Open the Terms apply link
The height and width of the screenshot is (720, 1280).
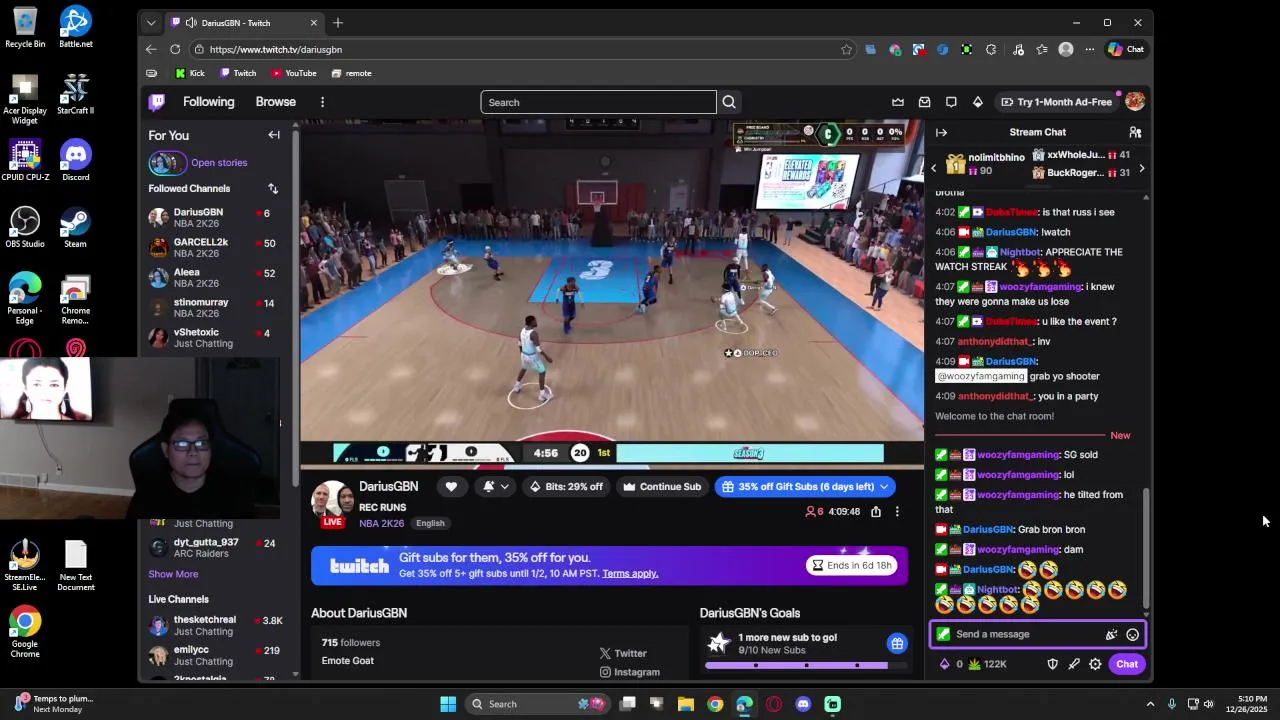tap(630, 573)
